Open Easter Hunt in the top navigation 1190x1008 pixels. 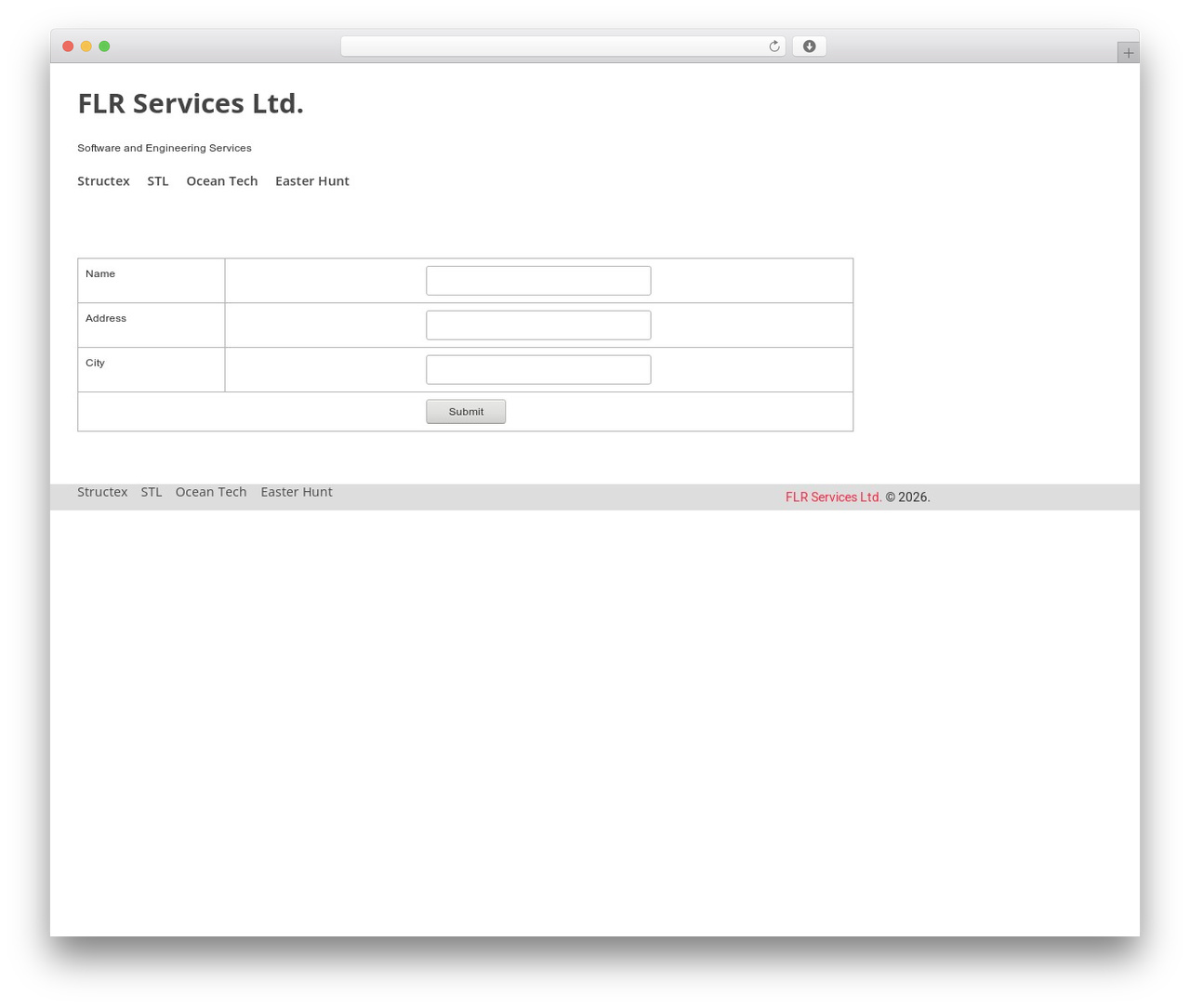(x=312, y=181)
